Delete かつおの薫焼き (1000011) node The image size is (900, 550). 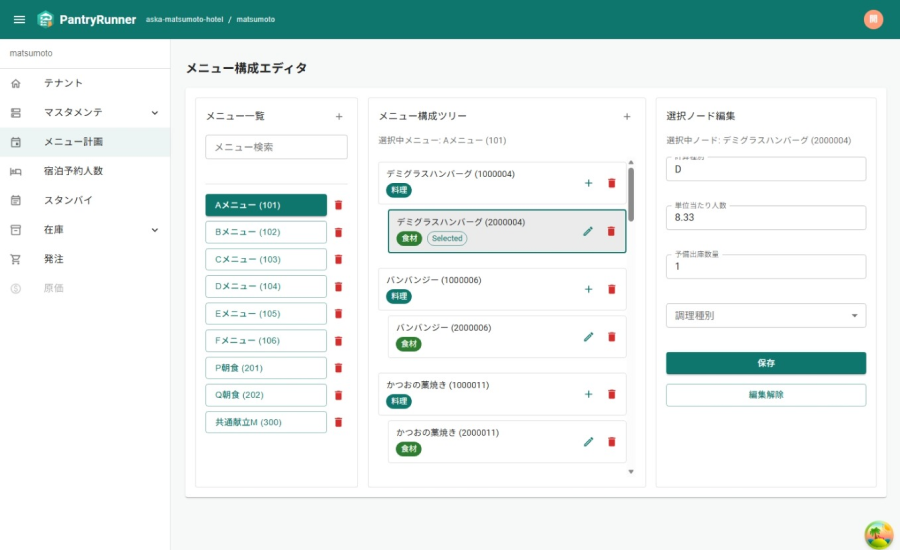tap(612, 394)
